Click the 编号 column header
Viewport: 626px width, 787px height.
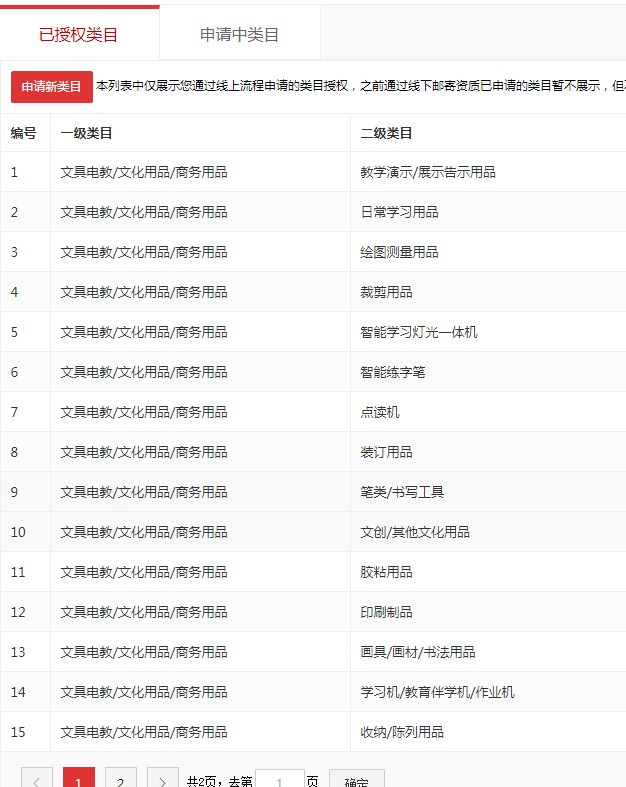pyautogui.click(x=24, y=133)
